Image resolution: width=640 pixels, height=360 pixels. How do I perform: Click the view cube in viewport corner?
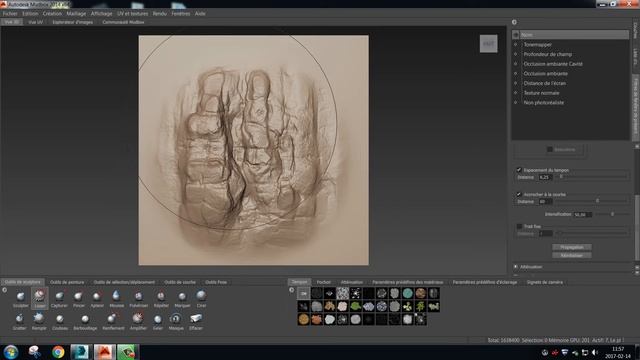tap(489, 44)
